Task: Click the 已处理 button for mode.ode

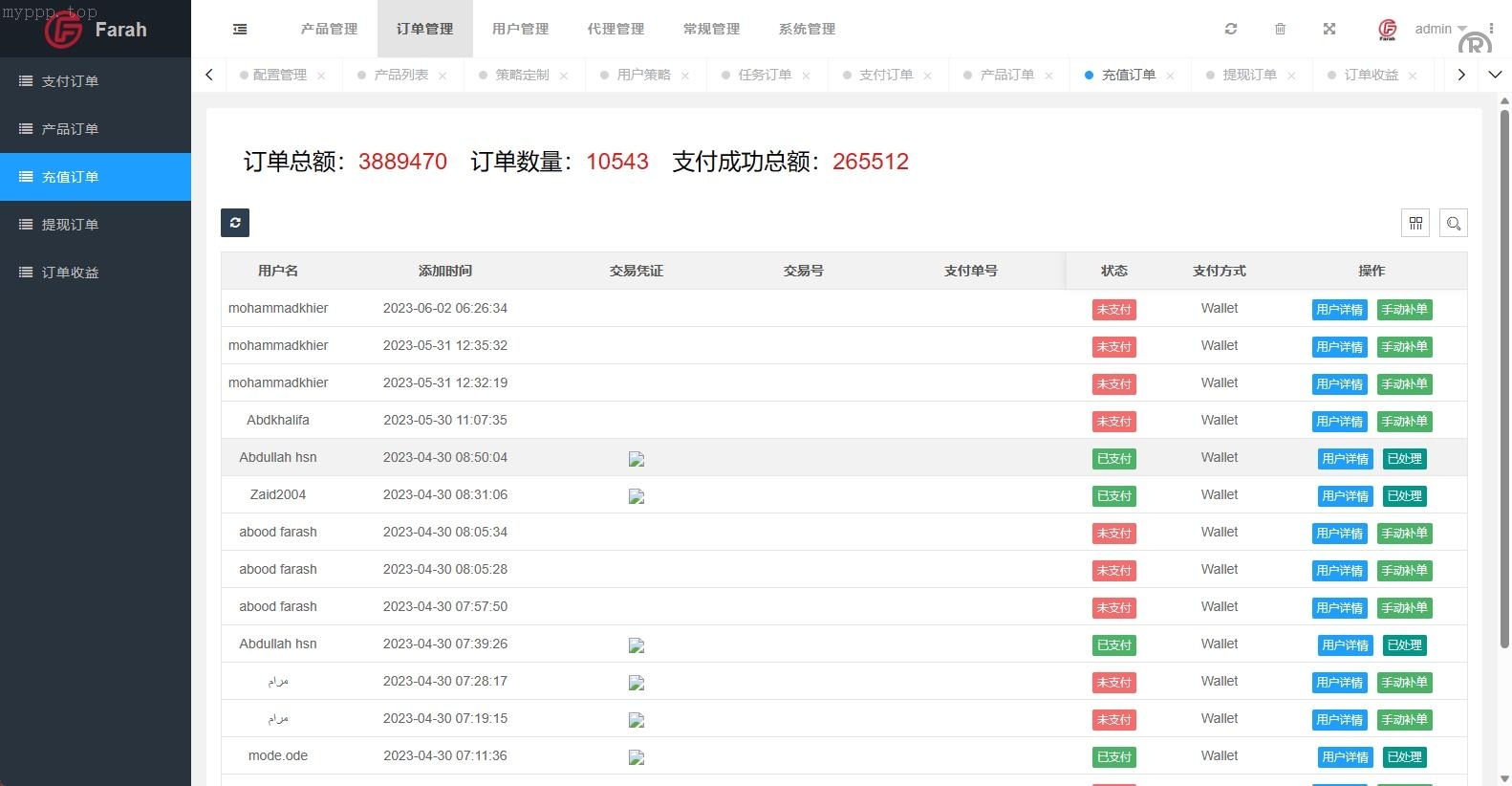Action: (x=1404, y=757)
